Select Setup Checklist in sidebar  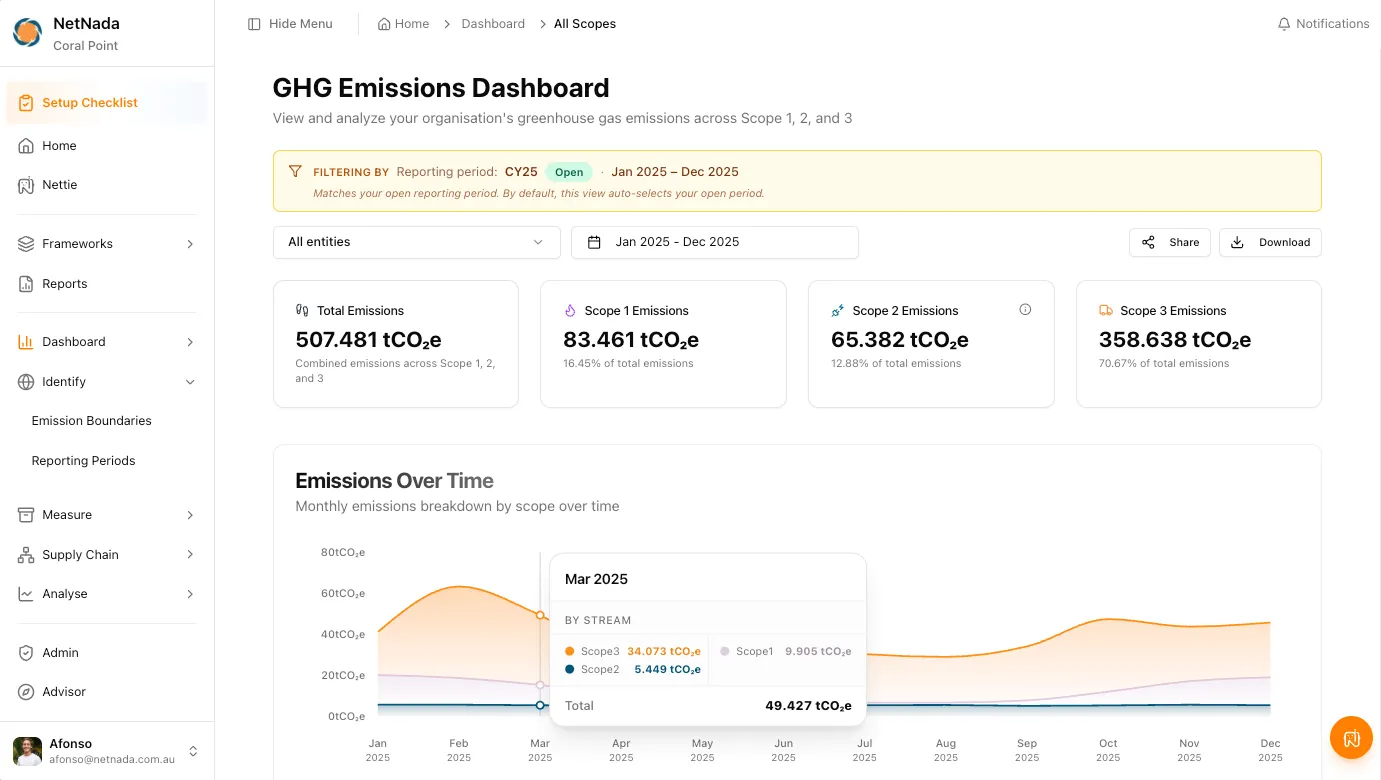(x=107, y=103)
